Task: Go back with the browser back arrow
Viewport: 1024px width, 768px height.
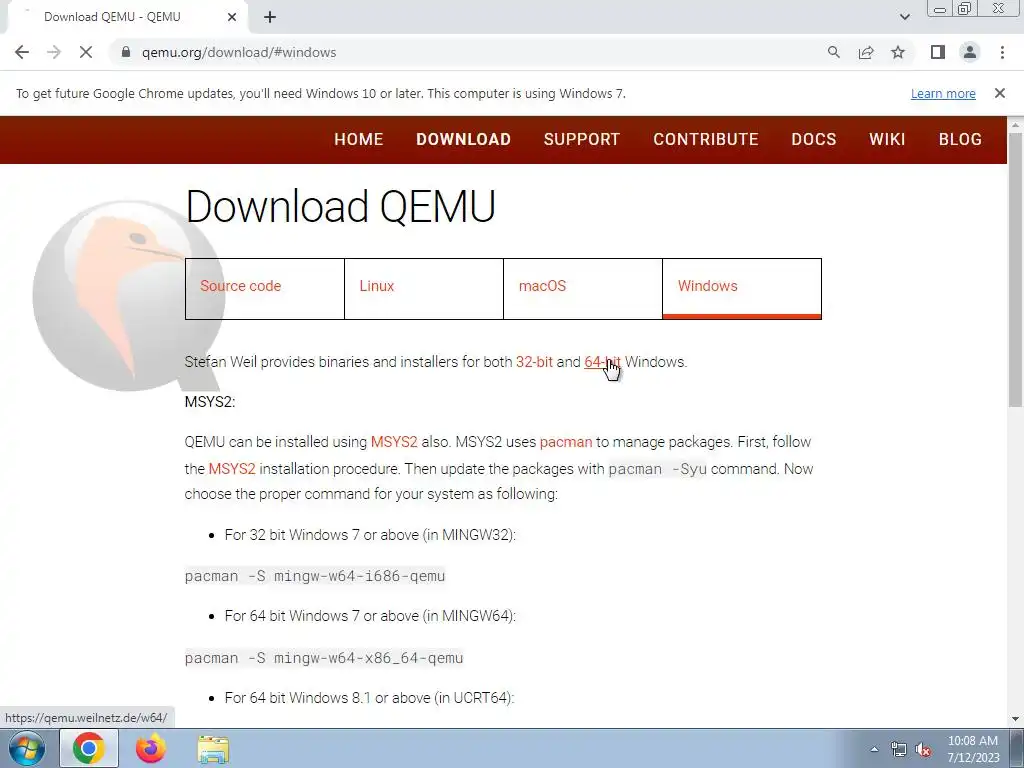Action: point(22,52)
